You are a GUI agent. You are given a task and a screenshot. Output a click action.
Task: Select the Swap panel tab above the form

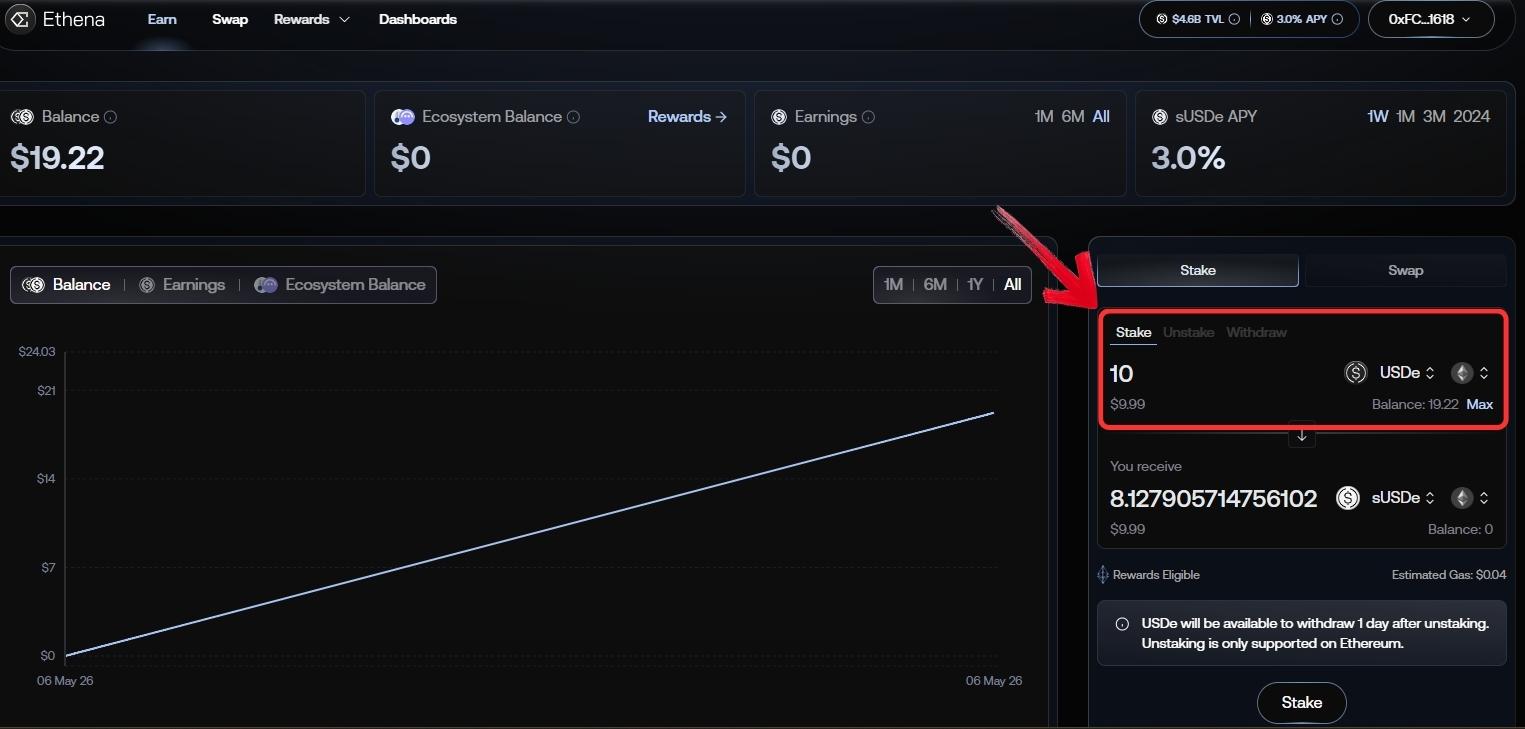[x=1406, y=270]
